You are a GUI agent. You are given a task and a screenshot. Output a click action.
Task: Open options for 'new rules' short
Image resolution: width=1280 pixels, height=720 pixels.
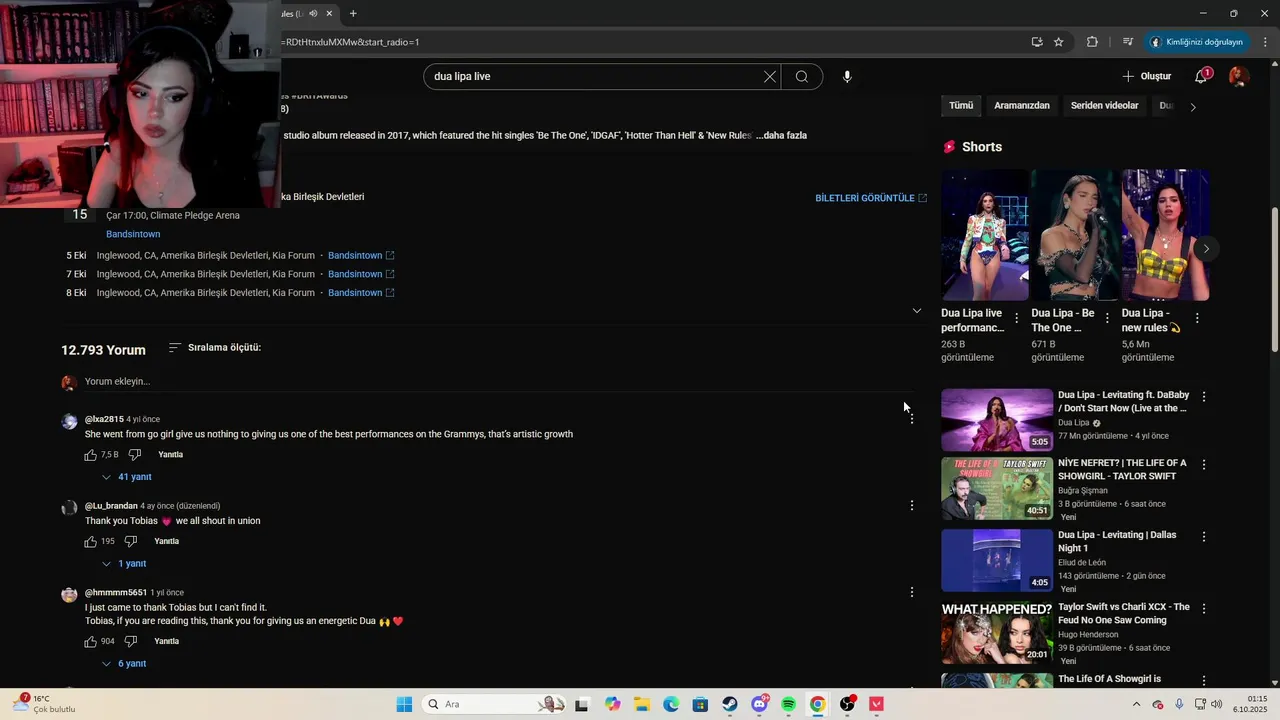[1197, 318]
